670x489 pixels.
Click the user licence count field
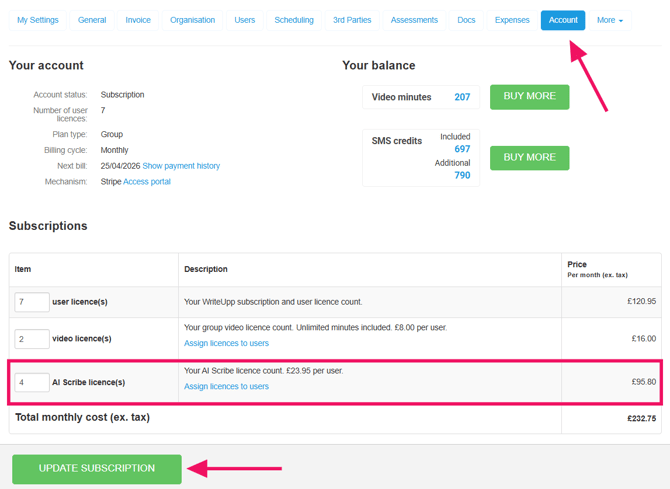32,302
